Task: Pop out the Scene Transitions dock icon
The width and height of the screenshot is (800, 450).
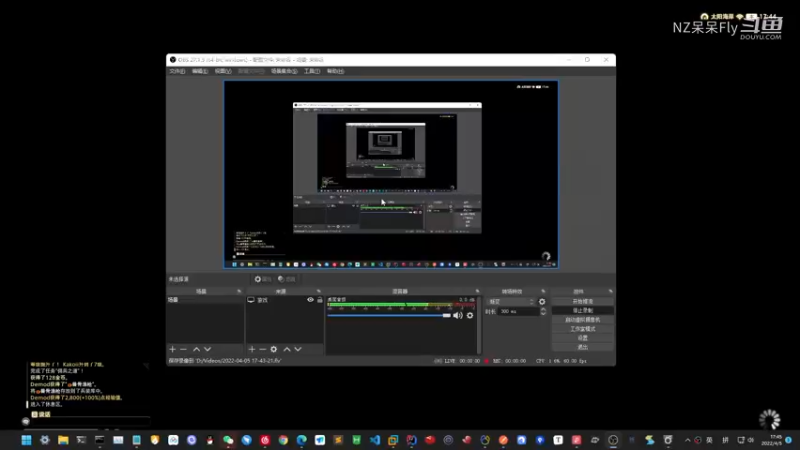Action: click(x=543, y=291)
